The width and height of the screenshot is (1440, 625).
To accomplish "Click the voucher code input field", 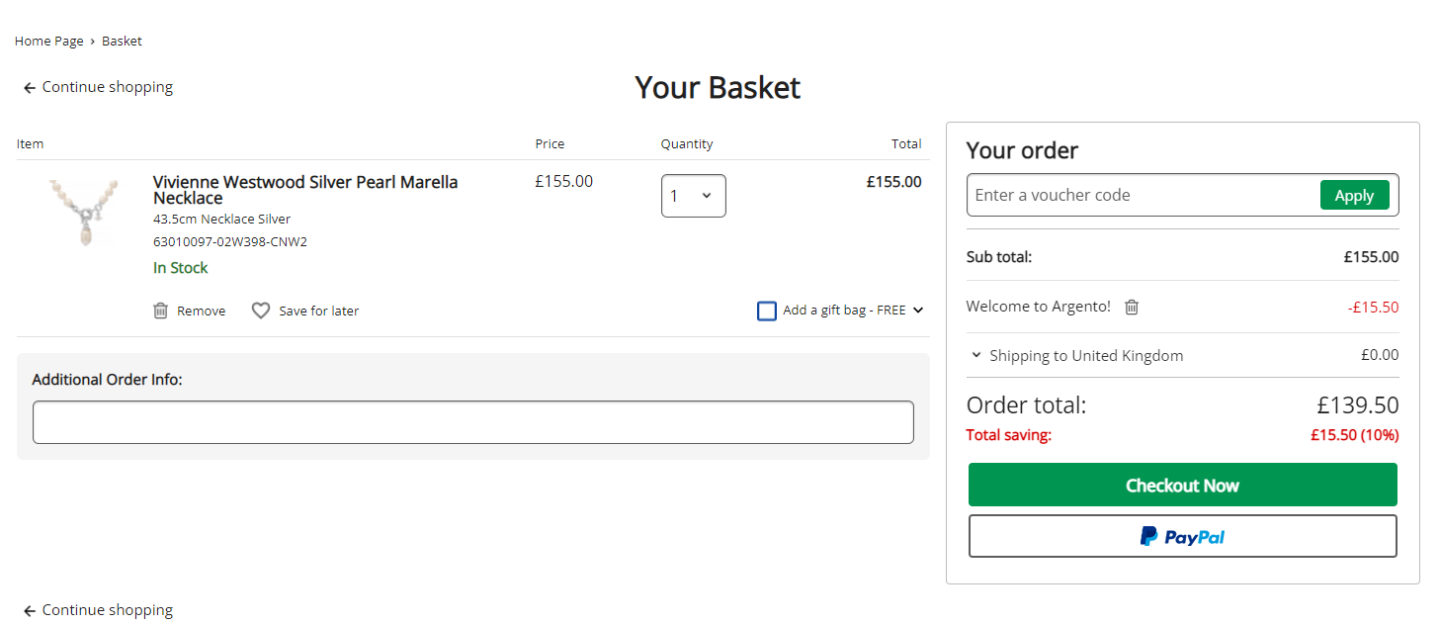I will pyautogui.click(x=1140, y=195).
